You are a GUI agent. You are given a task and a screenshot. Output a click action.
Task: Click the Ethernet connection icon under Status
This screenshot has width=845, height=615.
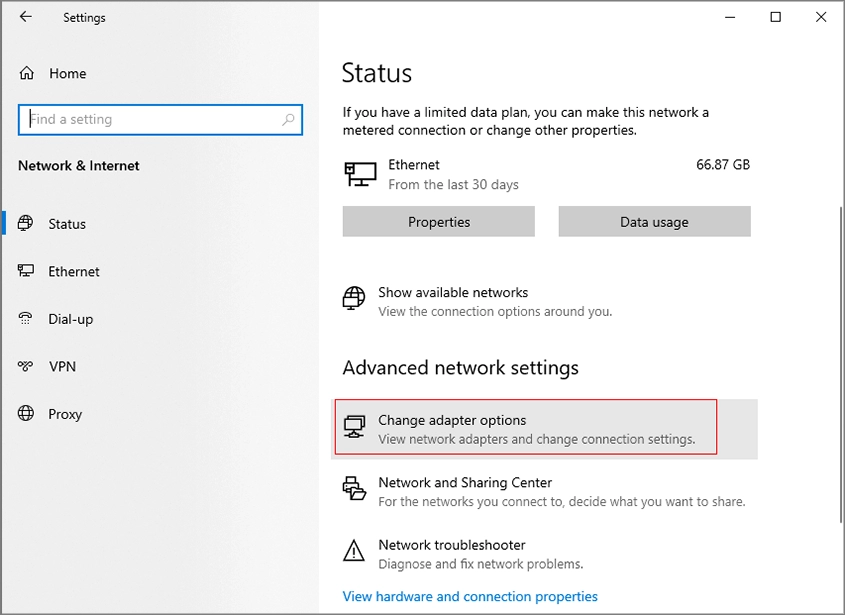[360, 174]
